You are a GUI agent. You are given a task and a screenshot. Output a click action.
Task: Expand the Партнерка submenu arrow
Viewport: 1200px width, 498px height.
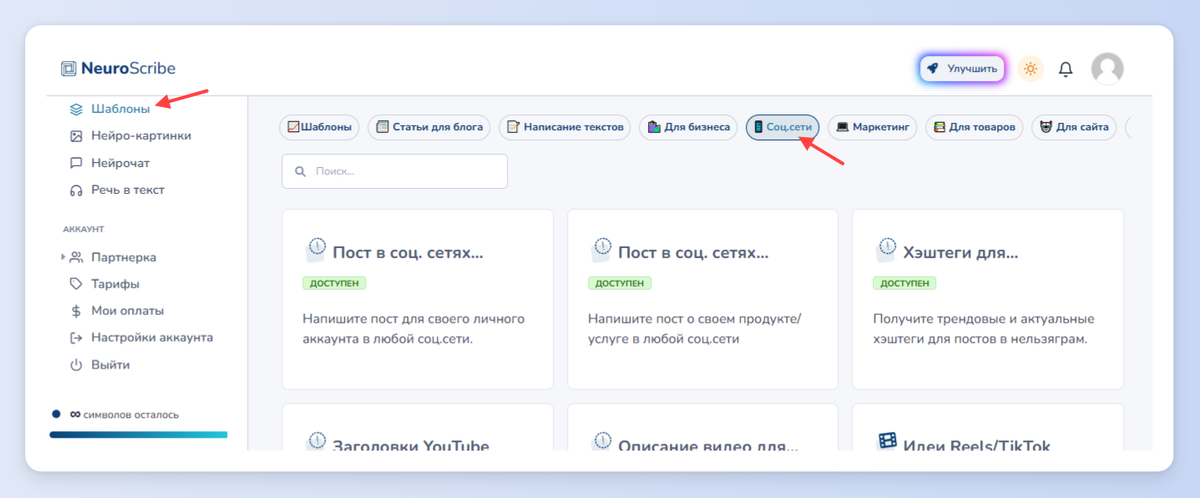click(x=62, y=257)
